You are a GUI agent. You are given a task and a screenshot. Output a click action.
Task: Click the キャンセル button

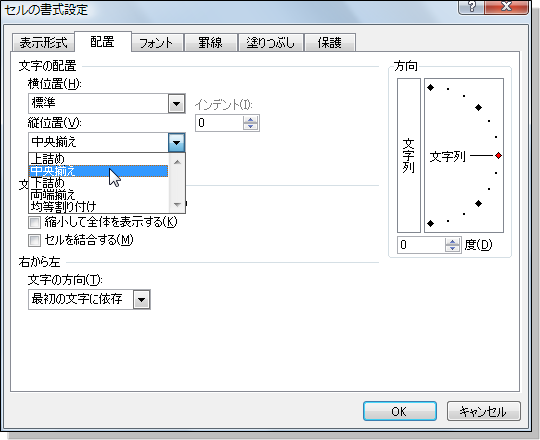pyautogui.click(x=484, y=411)
